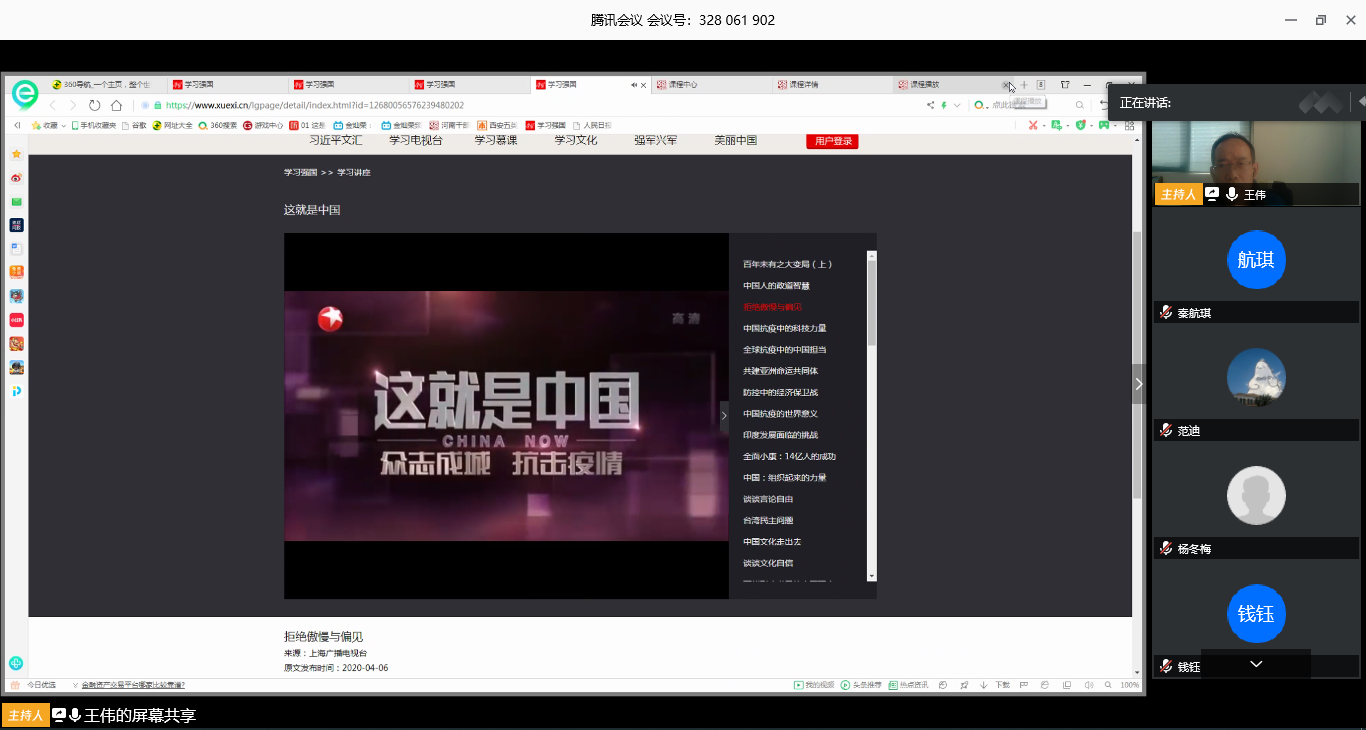
Task: Click the muted microphone icon for 秦航琪
Action: tap(1166, 312)
